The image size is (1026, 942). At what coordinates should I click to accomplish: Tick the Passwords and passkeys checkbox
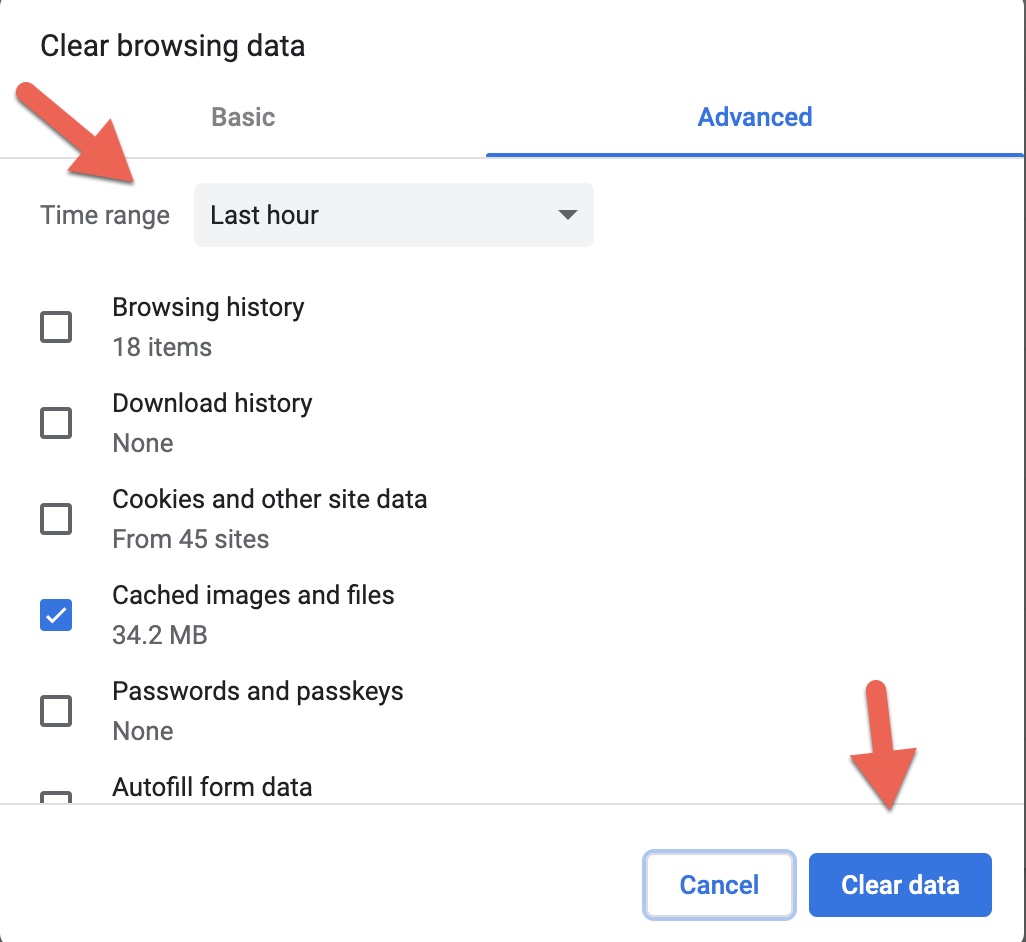pos(56,711)
